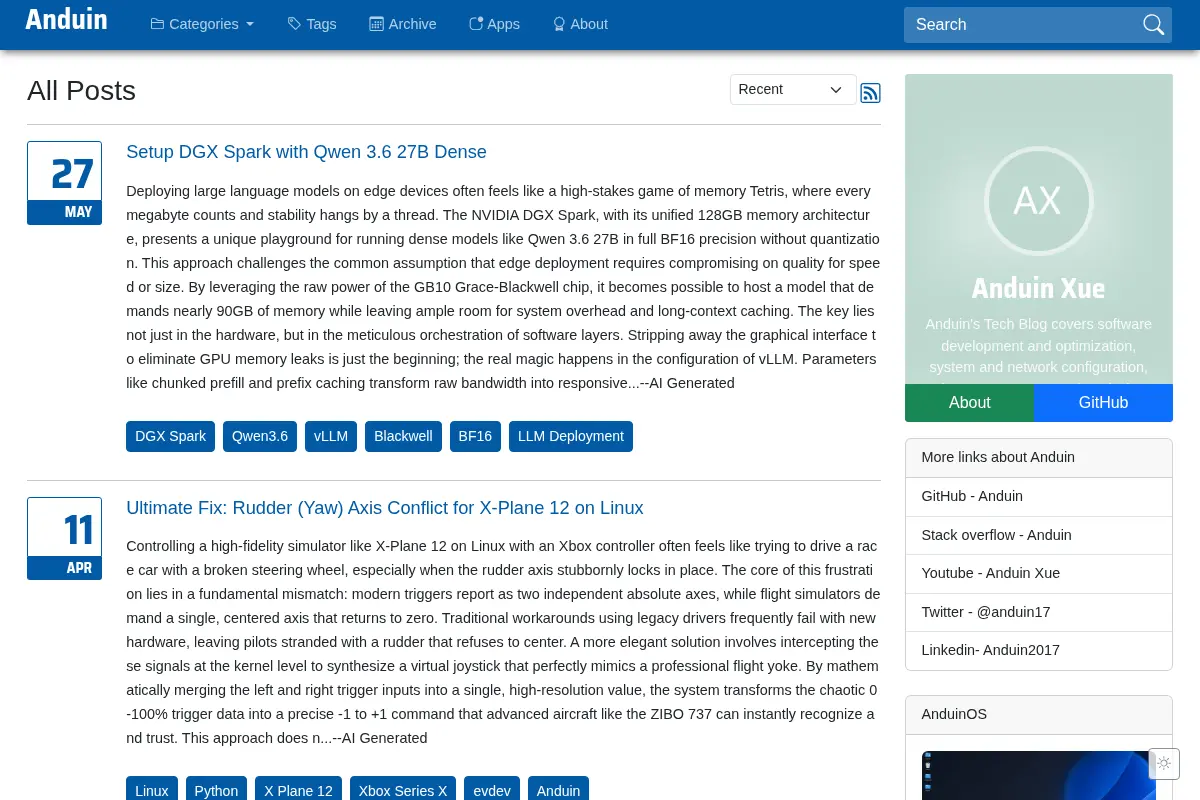
Task: Click the blue GitHub button
Action: point(1103,402)
